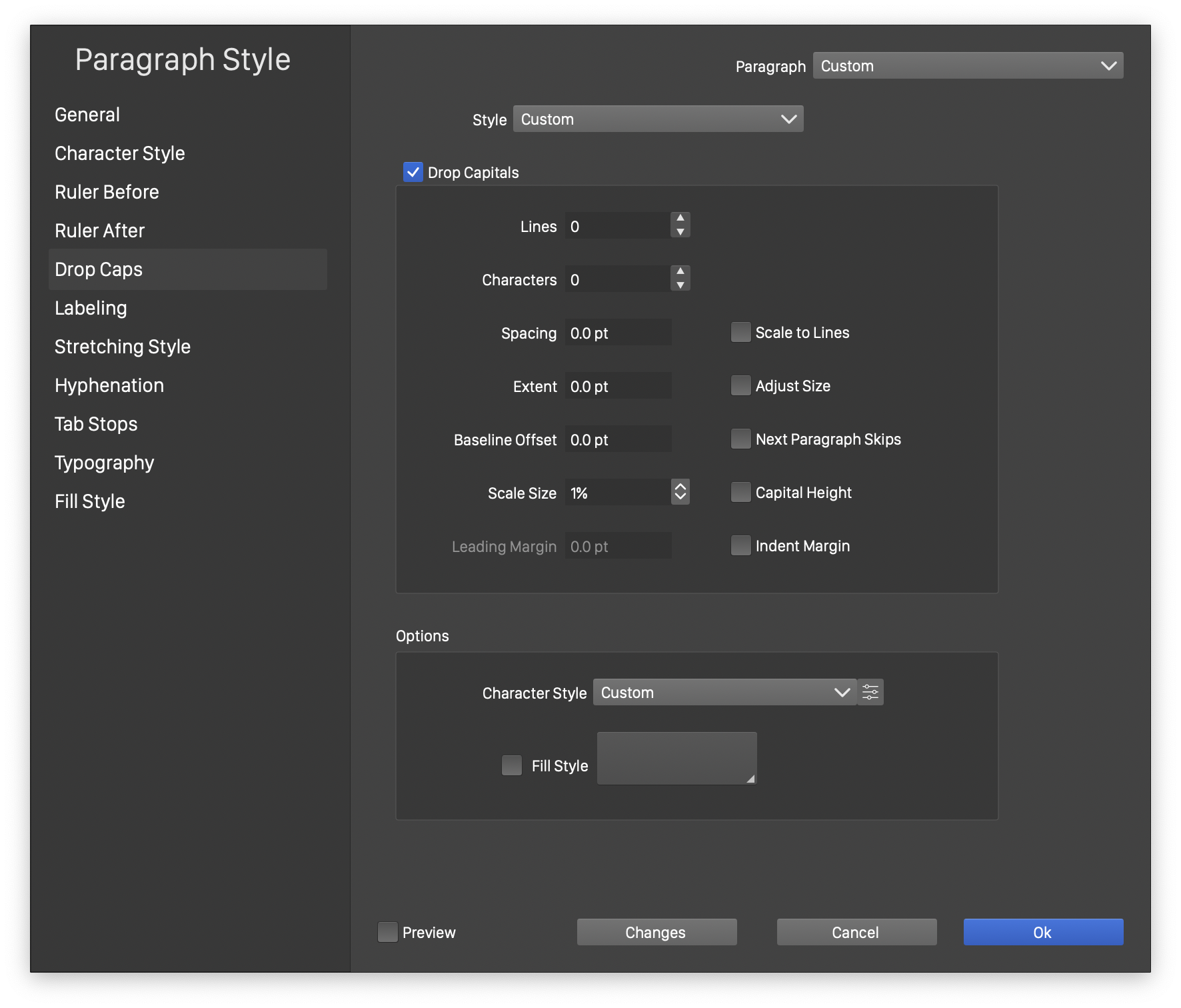Click the Changes button

(656, 932)
